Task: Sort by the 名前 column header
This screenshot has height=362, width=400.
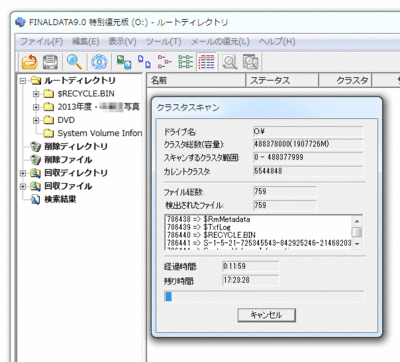Action: (196, 80)
